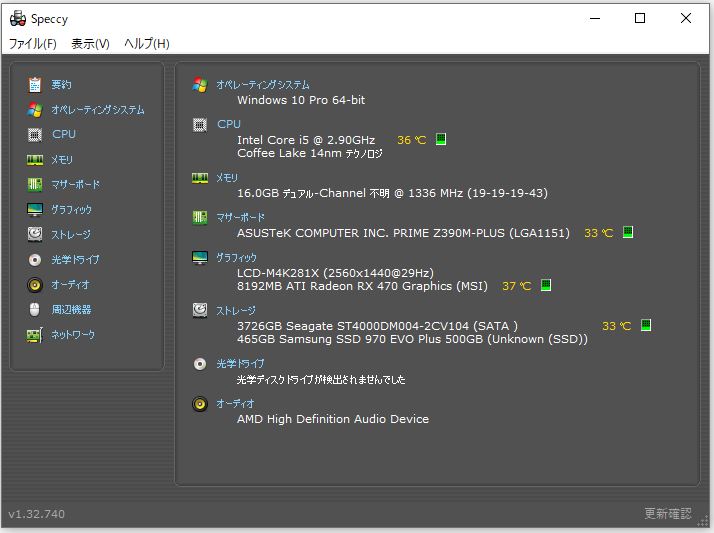Open the ネットワーク card icon in sidebar
Screen dimensions: 714x533
35,335
